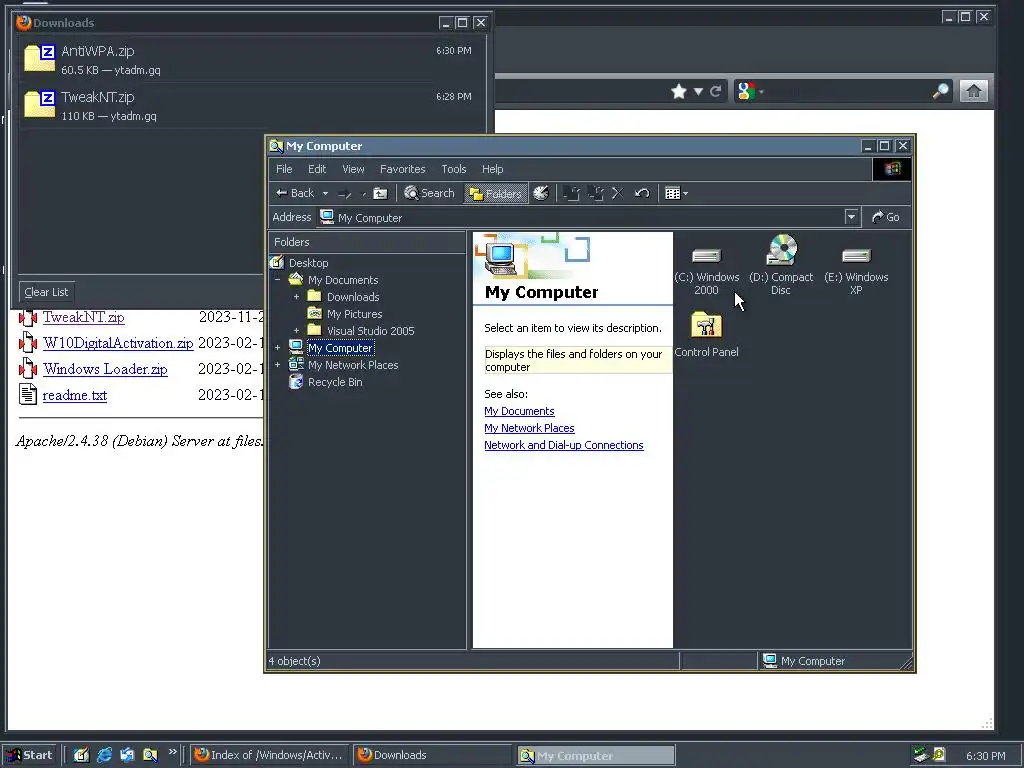Screen dimensions: 1024x768
Task: Go up one folder level icon
Action: coord(380,193)
